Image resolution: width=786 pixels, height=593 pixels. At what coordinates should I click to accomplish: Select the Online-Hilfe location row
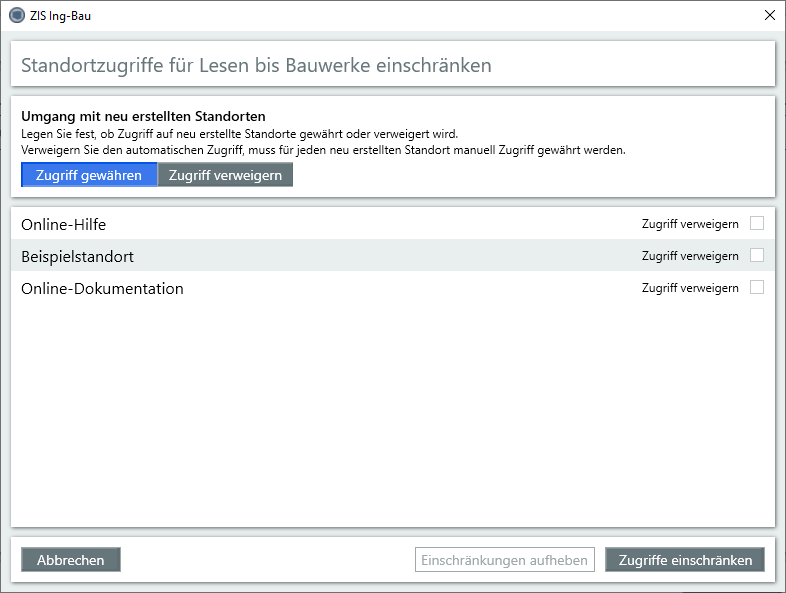pos(64,224)
